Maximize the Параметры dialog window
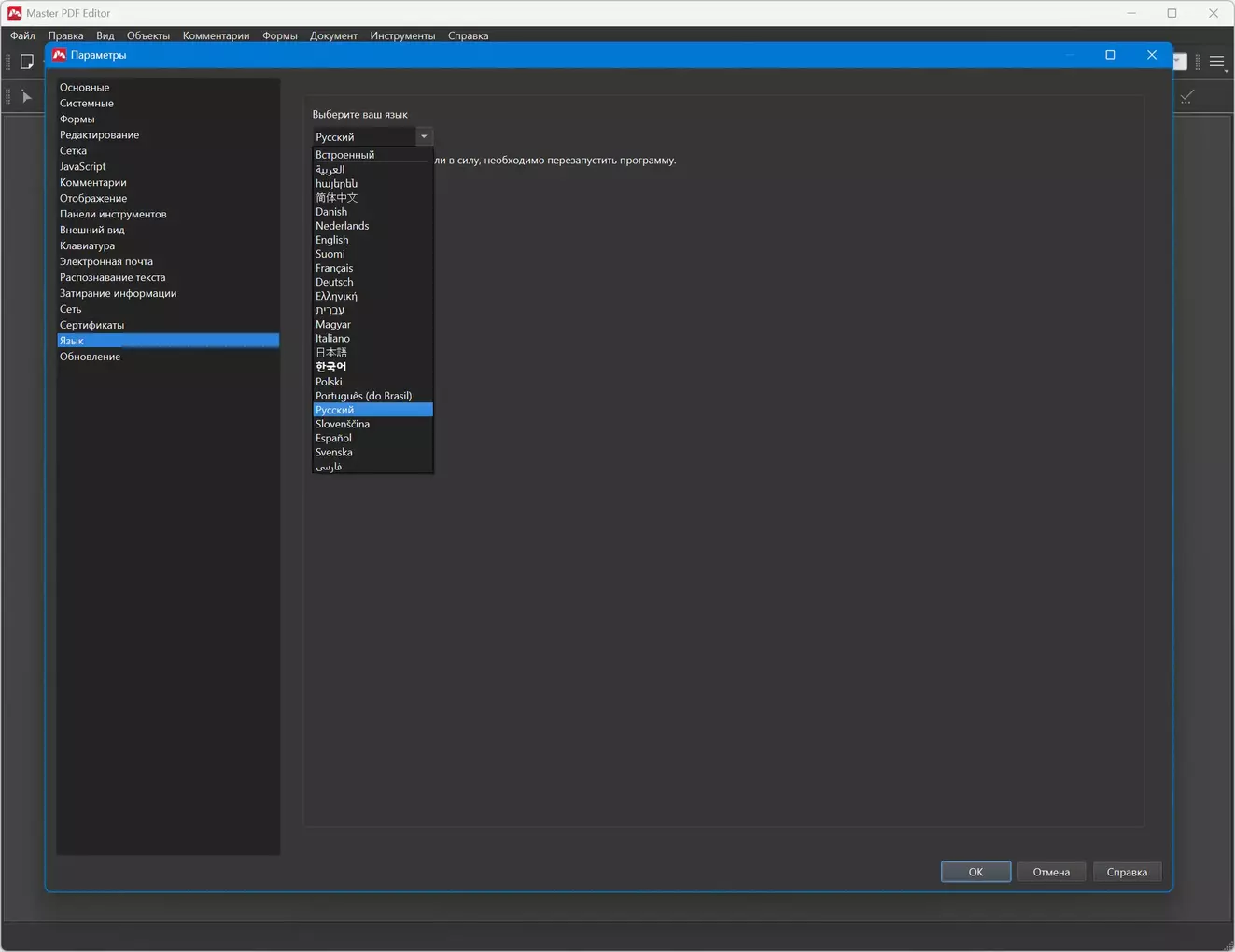Screen dimensions: 1235x952 1110,55
